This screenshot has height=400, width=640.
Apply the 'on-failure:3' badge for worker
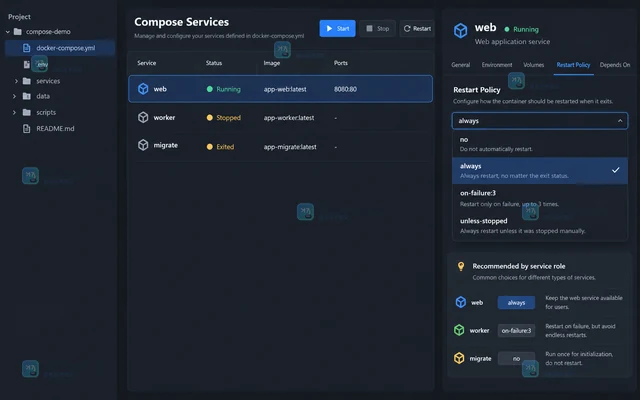click(516, 331)
